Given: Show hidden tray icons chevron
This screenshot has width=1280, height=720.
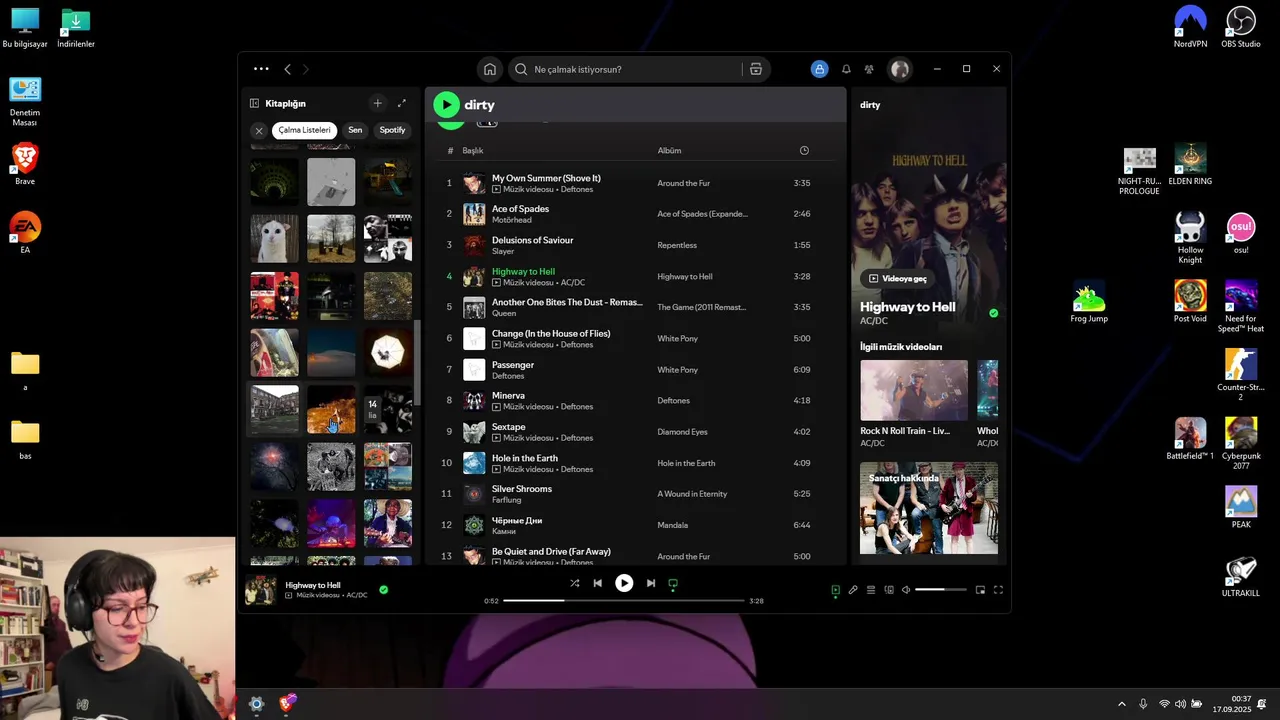Looking at the screenshot, I should [1121, 704].
